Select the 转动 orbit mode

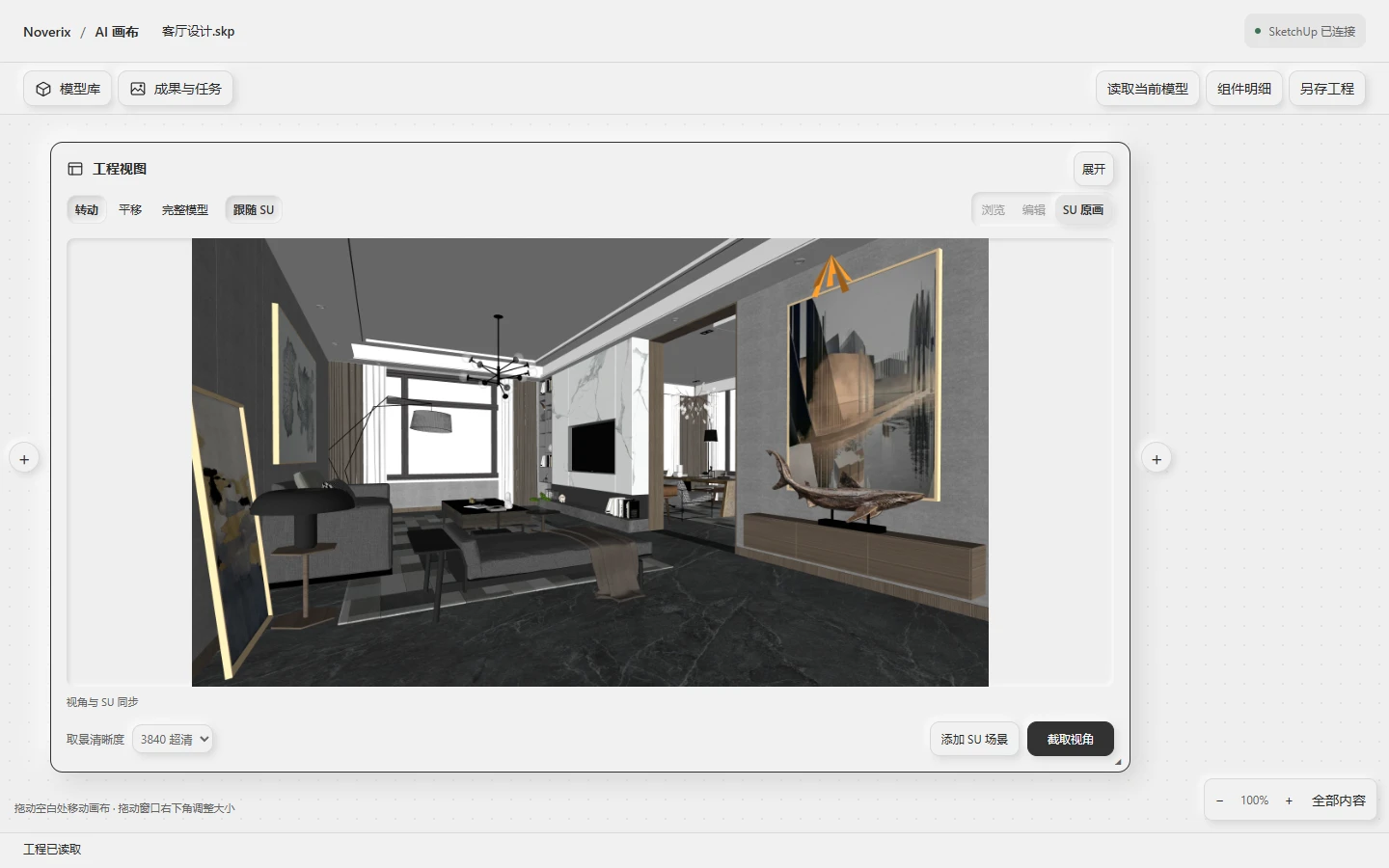pos(87,209)
